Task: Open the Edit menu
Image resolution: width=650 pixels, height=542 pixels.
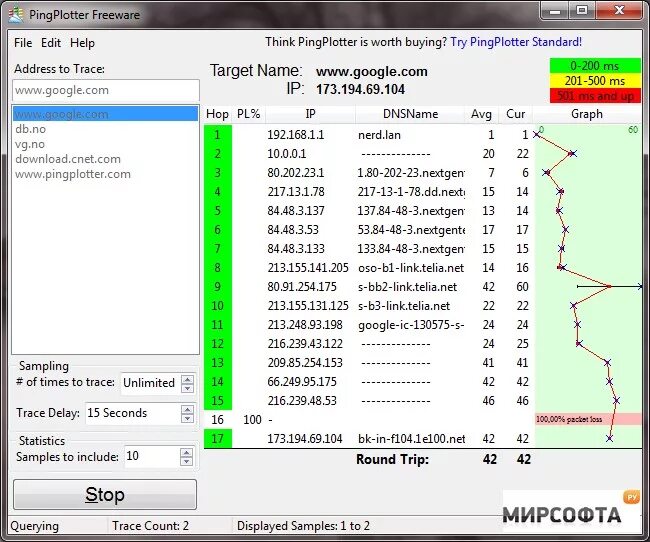Action: click(x=51, y=43)
